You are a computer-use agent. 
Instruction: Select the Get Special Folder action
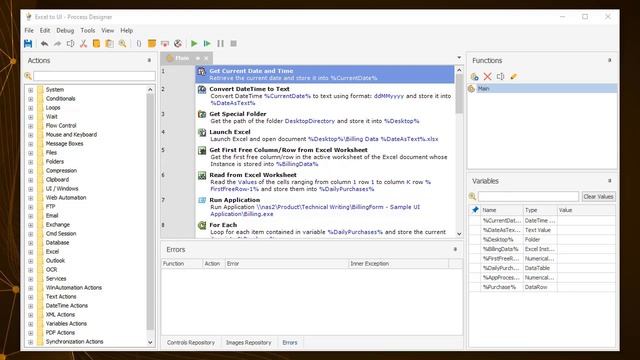pyautogui.click(x=325, y=118)
